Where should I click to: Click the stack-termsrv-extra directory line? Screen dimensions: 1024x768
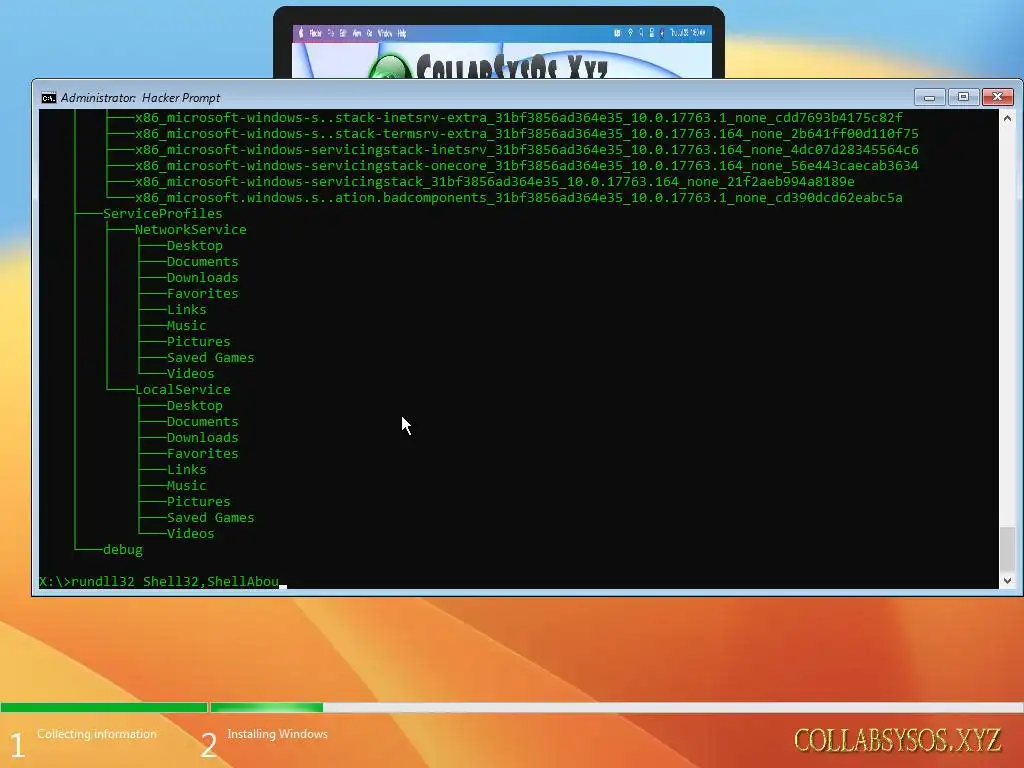pyautogui.click(x=526, y=133)
